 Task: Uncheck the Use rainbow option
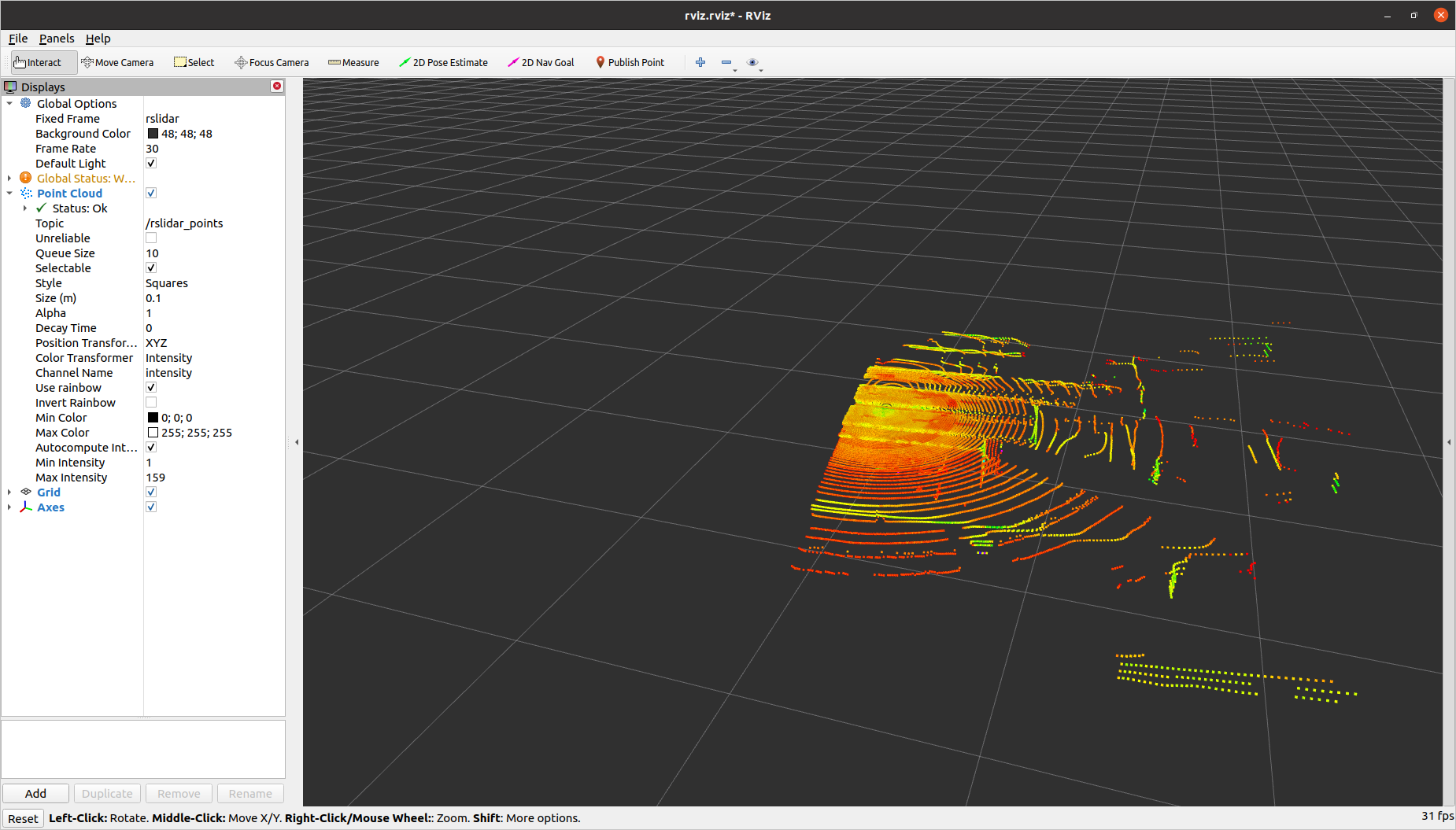coord(151,387)
